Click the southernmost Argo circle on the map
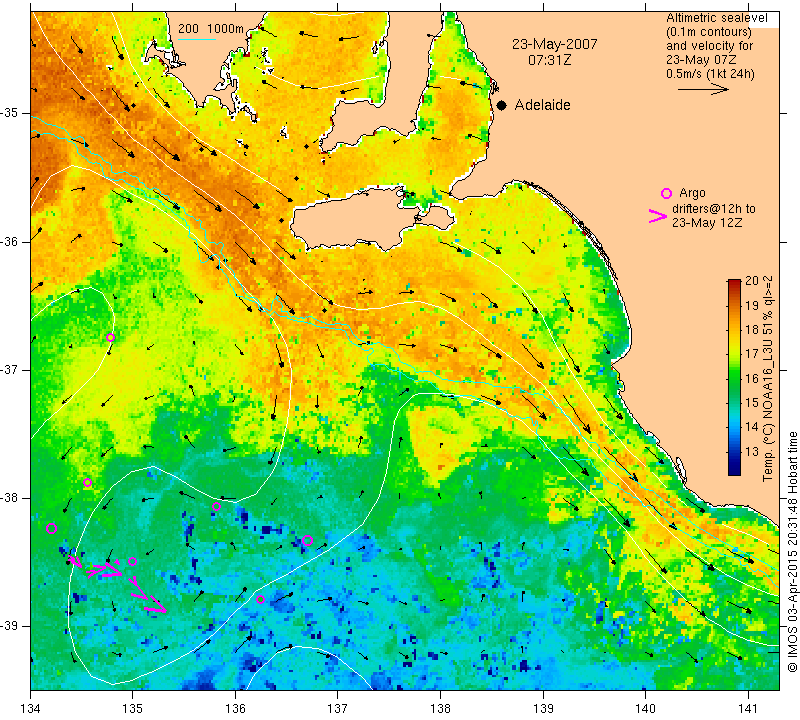 (260, 599)
